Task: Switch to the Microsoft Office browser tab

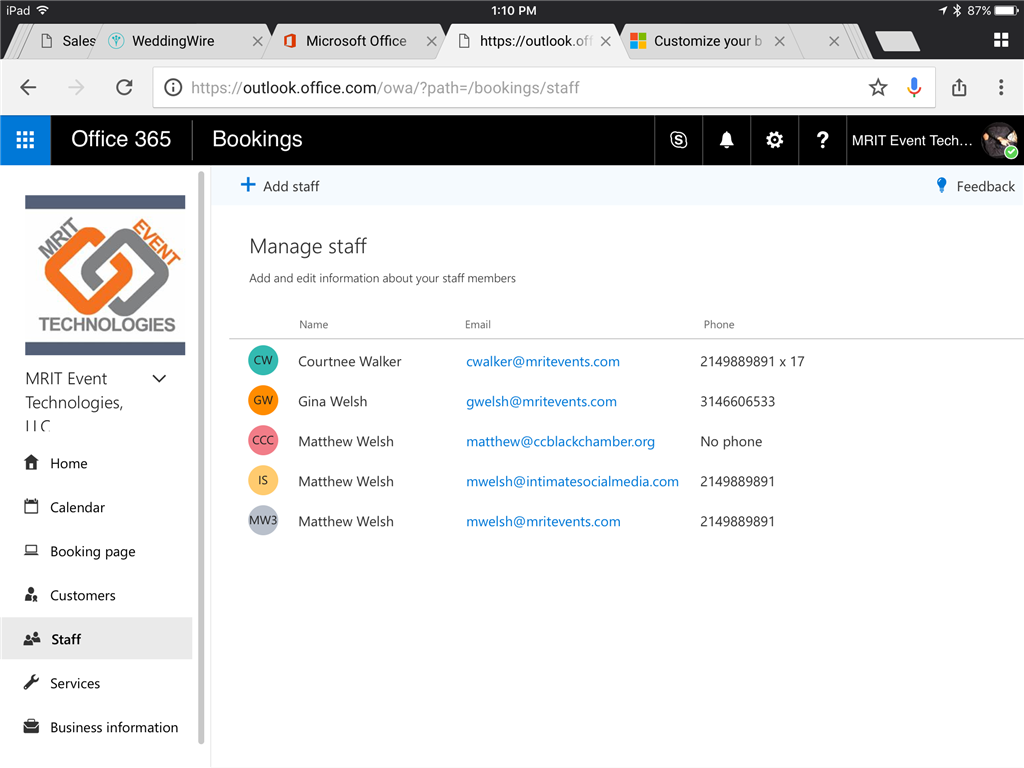Action: pyautogui.click(x=356, y=41)
